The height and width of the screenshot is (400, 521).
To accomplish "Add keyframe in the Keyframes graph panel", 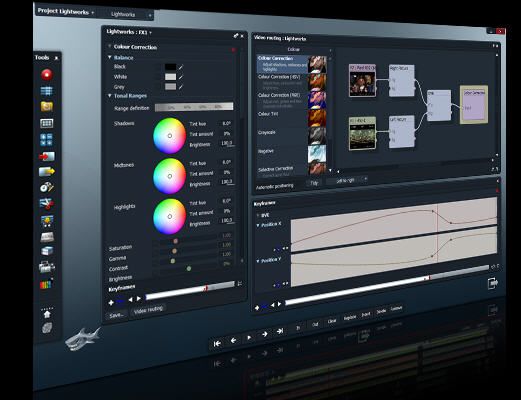I will (x=257, y=308).
